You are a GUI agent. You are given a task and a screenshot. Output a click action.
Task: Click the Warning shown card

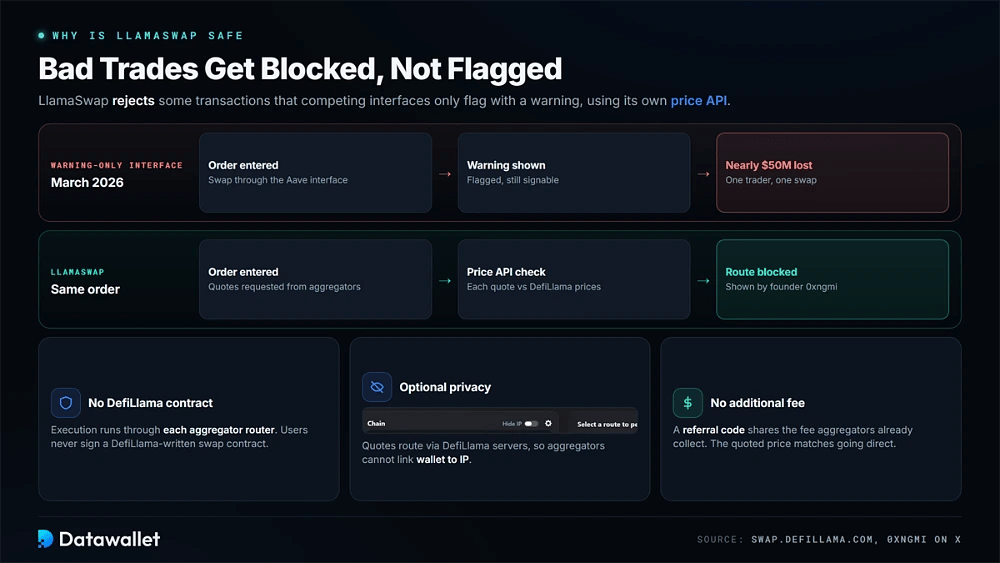[x=574, y=173]
